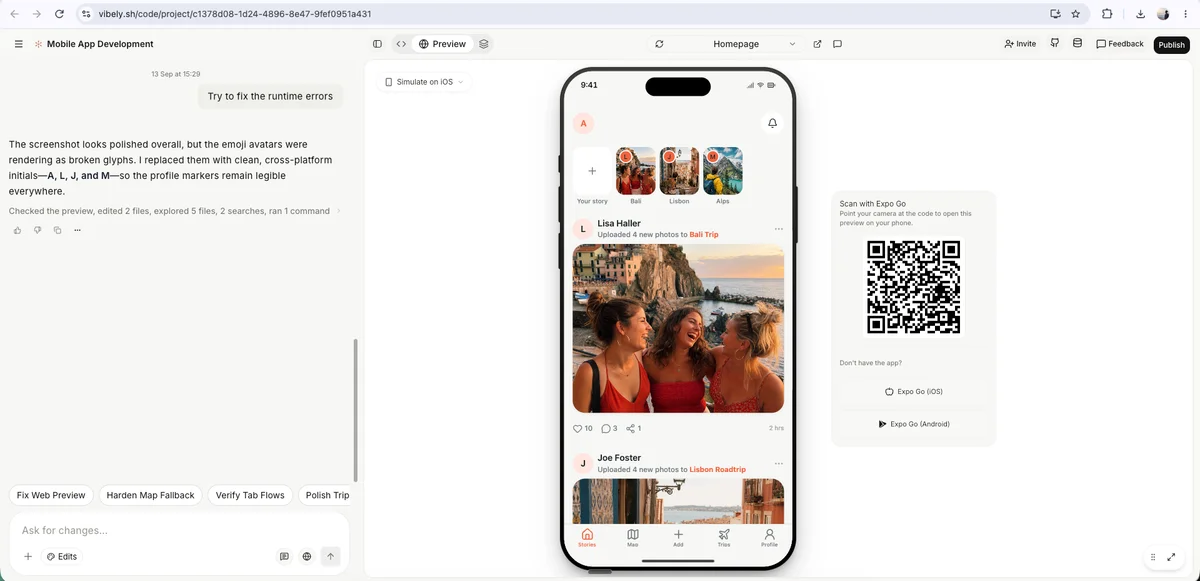Choose the Fix Web Preview suggestion
This screenshot has width=1200, height=581.
(51, 495)
